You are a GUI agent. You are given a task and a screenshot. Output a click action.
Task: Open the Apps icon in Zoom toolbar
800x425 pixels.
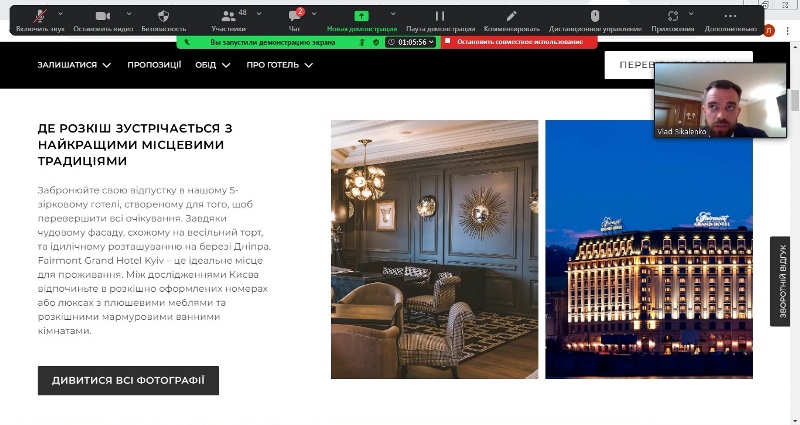click(673, 16)
